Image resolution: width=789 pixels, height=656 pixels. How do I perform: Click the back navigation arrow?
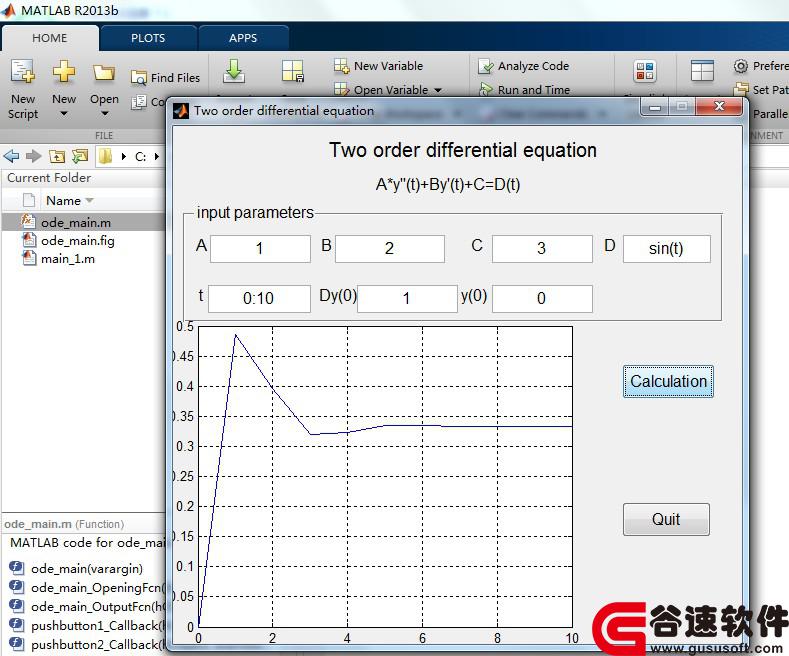coord(11,156)
